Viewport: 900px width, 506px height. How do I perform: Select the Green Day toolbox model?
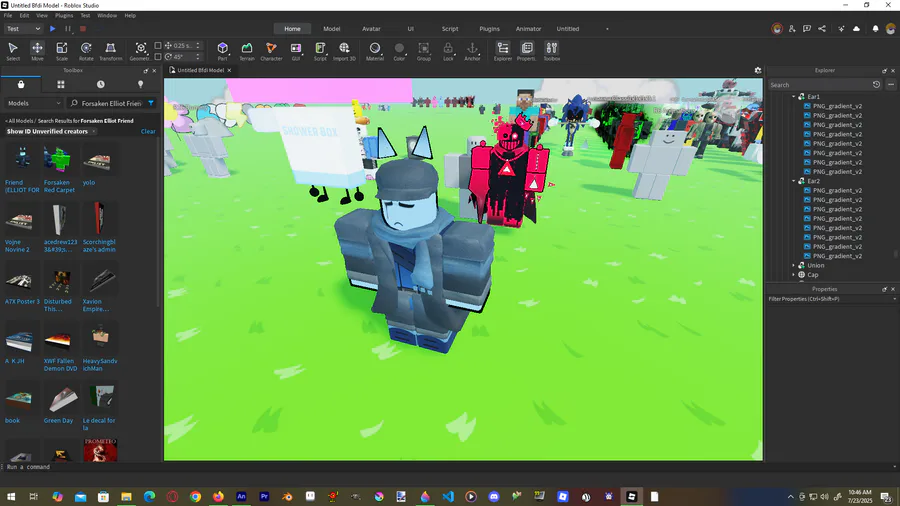click(59, 404)
